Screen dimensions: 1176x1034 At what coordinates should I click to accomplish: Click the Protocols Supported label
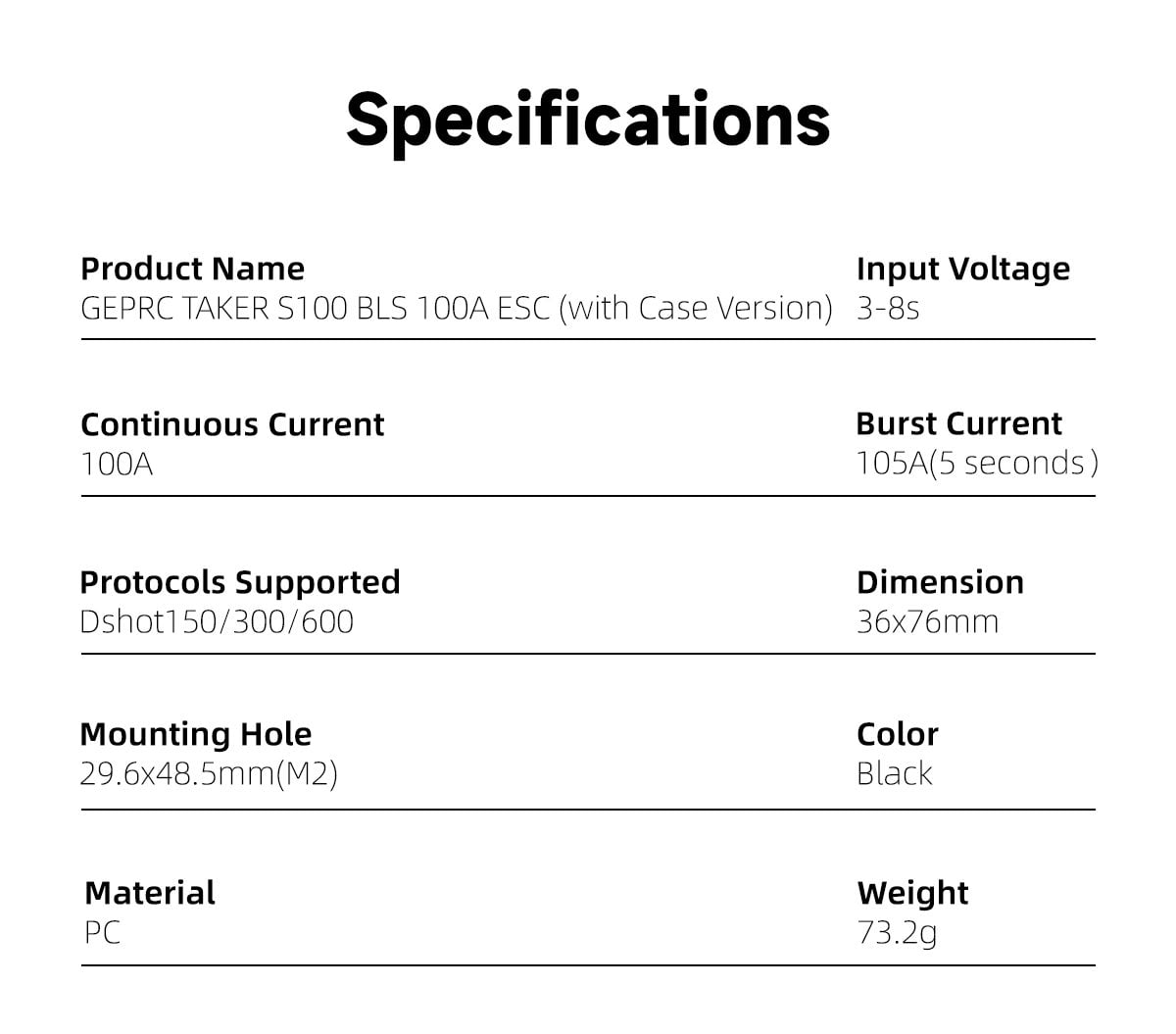coord(240,582)
